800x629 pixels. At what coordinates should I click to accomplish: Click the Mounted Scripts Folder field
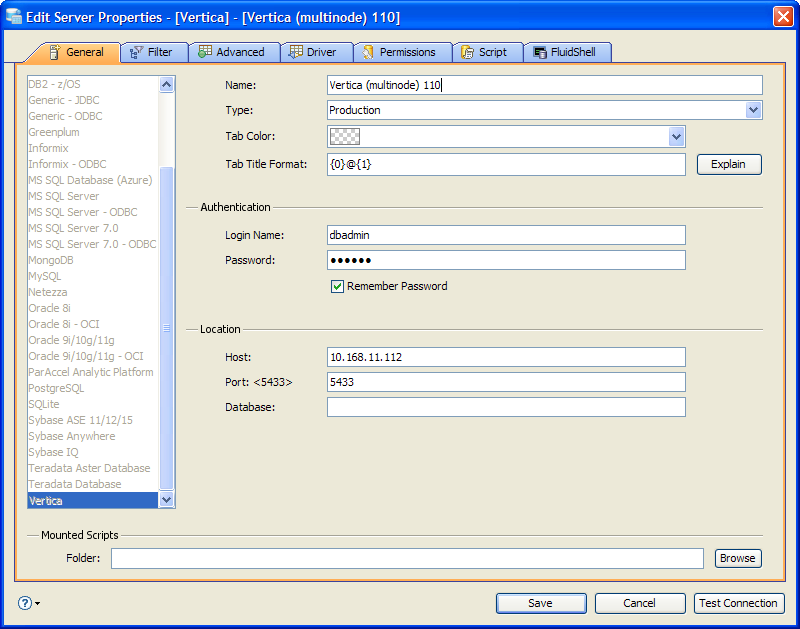coord(407,558)
